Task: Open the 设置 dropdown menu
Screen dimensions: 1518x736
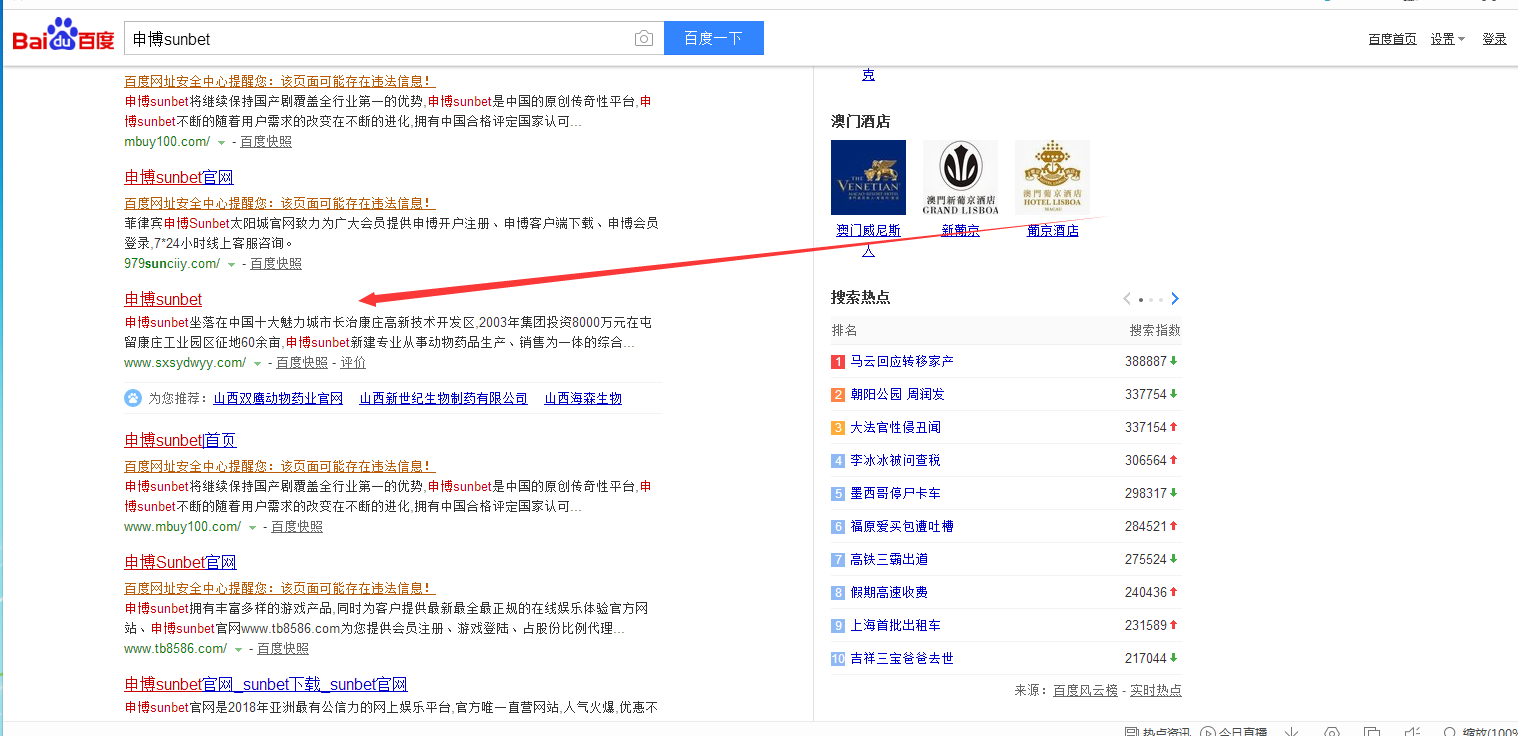Action: pos(1447,39)
